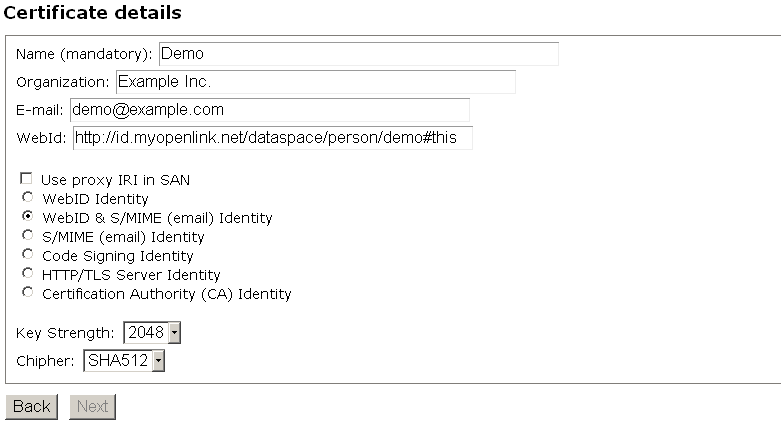Select the S/MIME (email) Identity radio button
This screenshot has width=781, height=429.
point(27,236)
